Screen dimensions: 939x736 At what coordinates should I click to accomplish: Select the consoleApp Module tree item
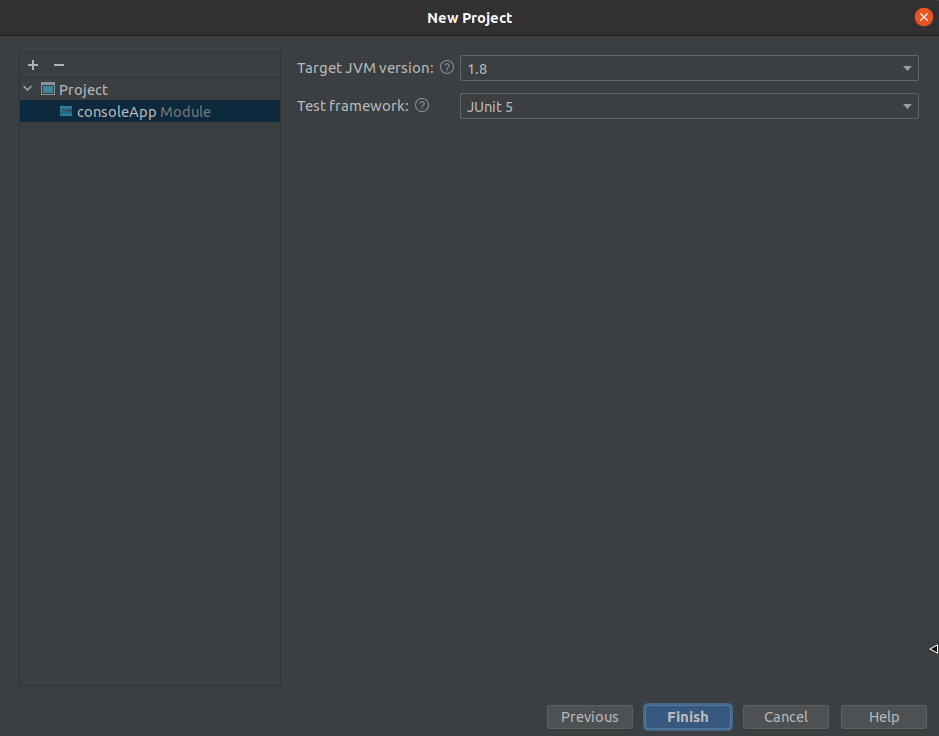pyautogui.click(x=143, y=112)
